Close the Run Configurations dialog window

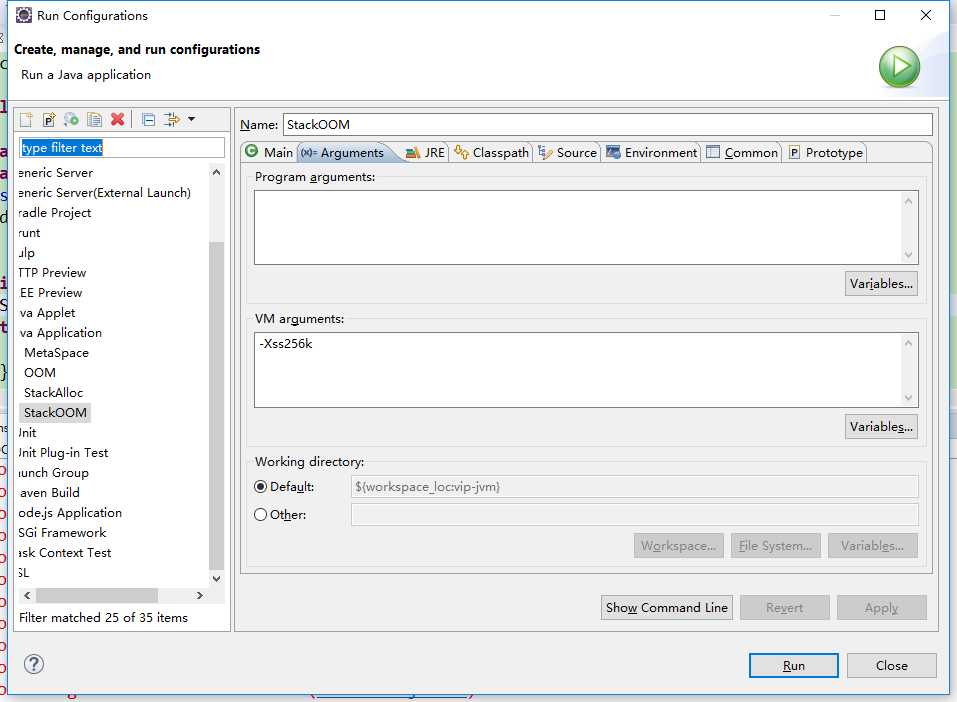coord(926,15)
